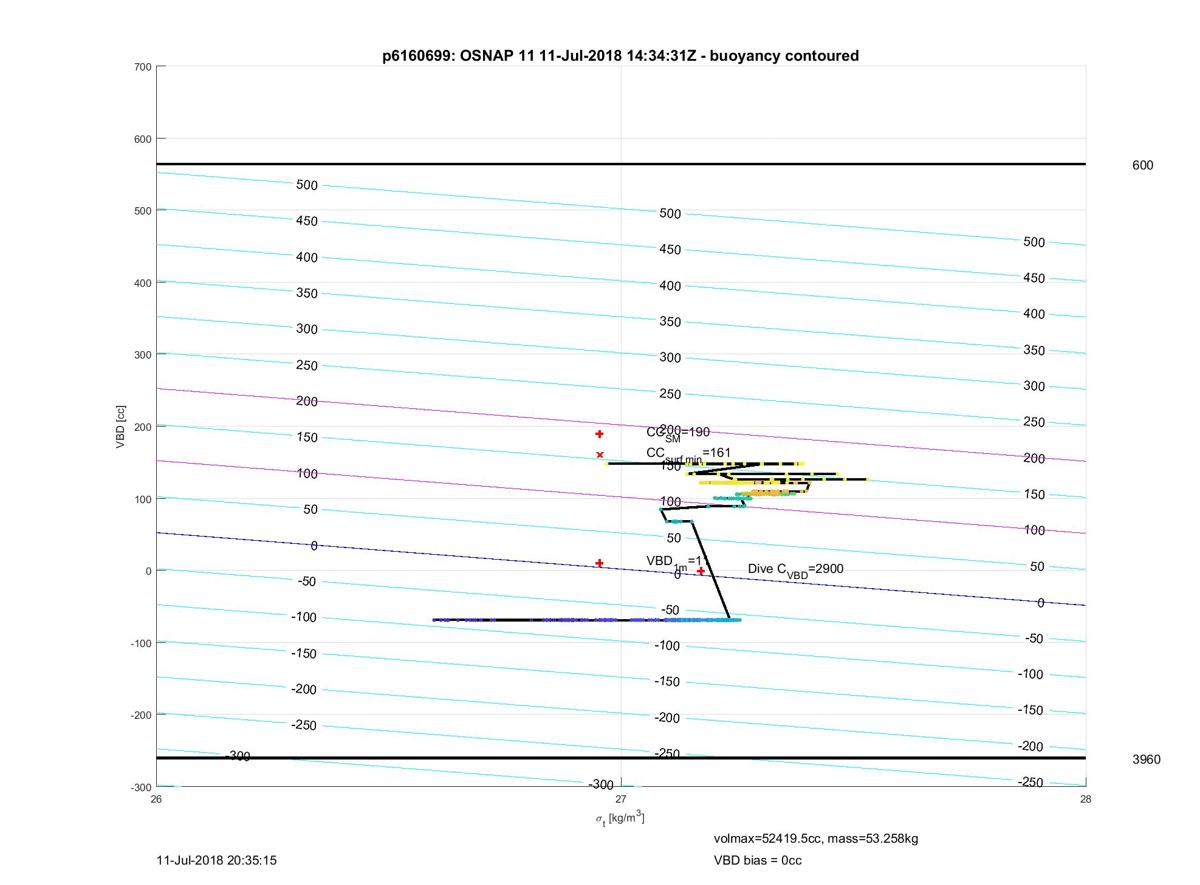The height and width of the screenshot is (885, 1200).
Task: Click the y-axis tick label '700'
Action: pos(142,67)
